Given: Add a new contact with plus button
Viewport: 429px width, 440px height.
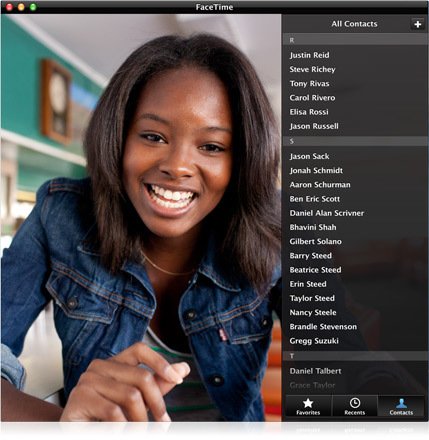Looking at the screenshot, I should click(x=417, y=24).
